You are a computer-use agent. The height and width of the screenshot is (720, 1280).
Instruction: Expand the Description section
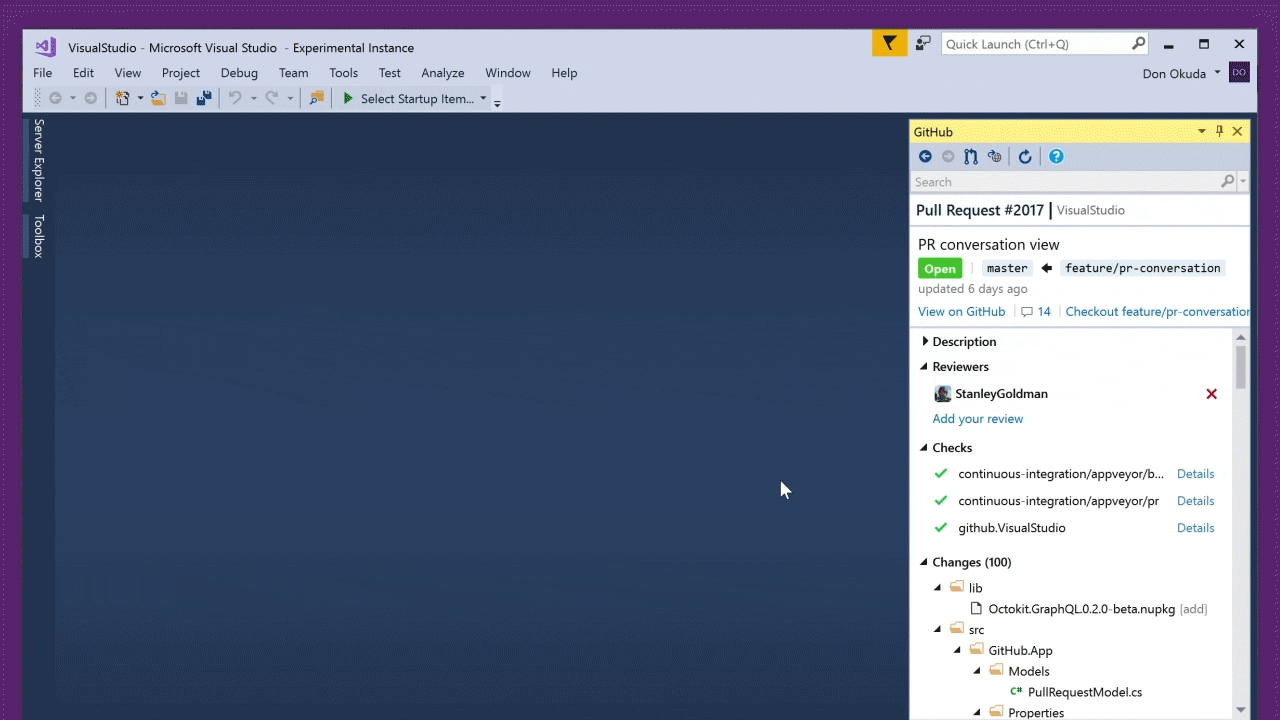pyautogui.click(x=925, y=342)
